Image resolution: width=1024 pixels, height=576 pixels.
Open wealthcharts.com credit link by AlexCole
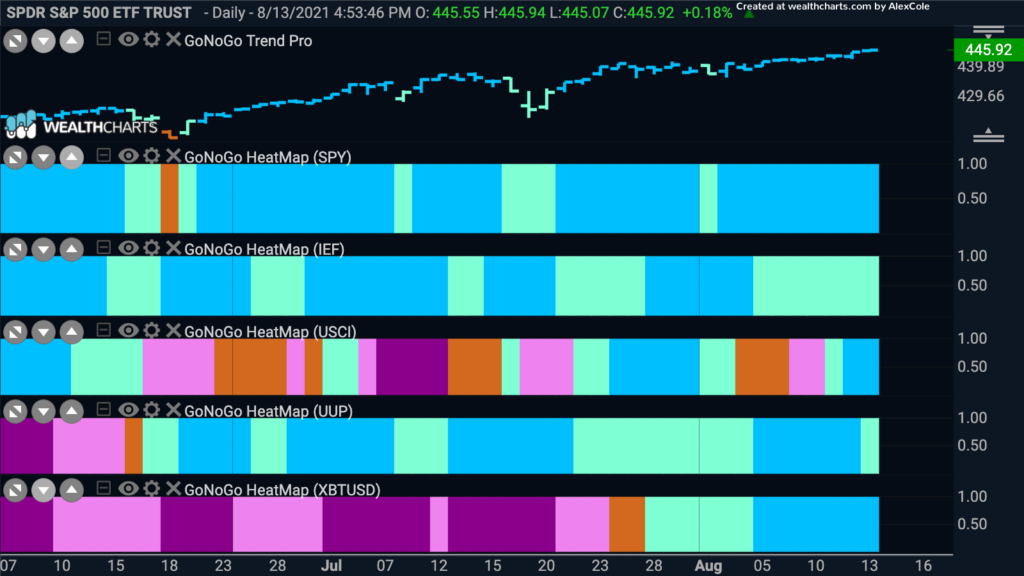(833, 7)
